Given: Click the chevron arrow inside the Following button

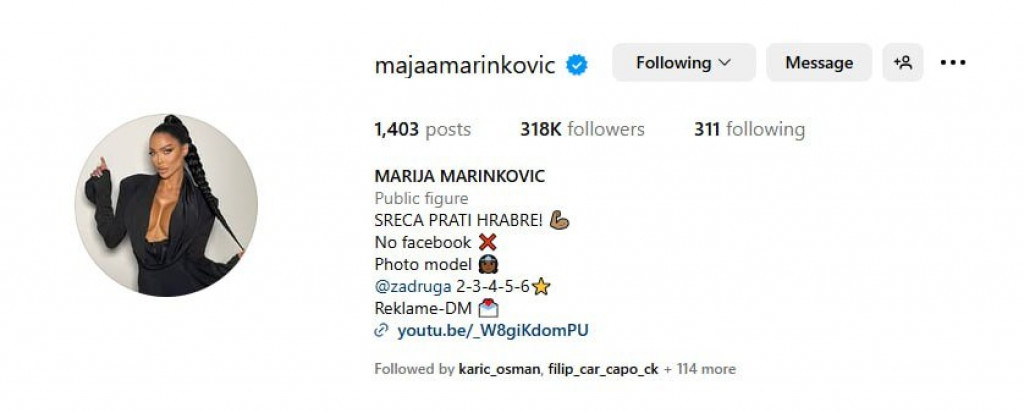Looking at the screenshot, I should tap(724, 63).
